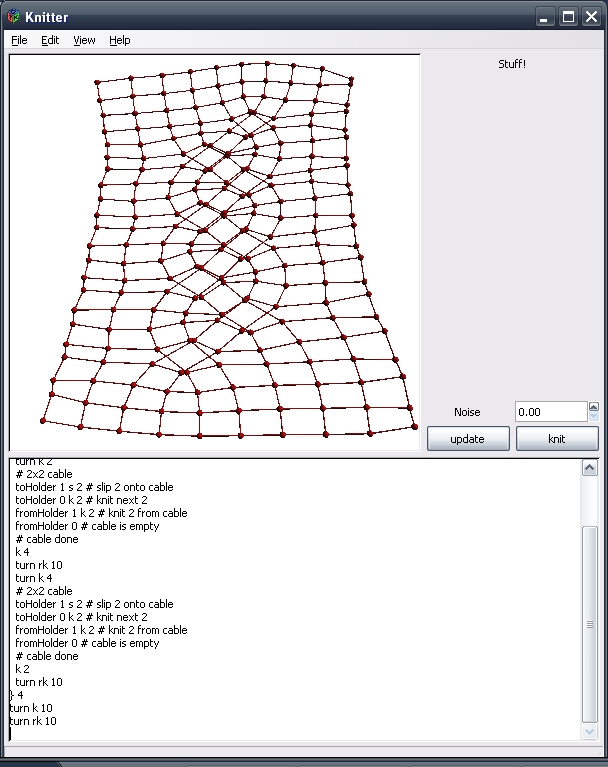Click the knitted mesh preview canvas
The width and height of the screenshot is (608, 767).
(214, 250)
